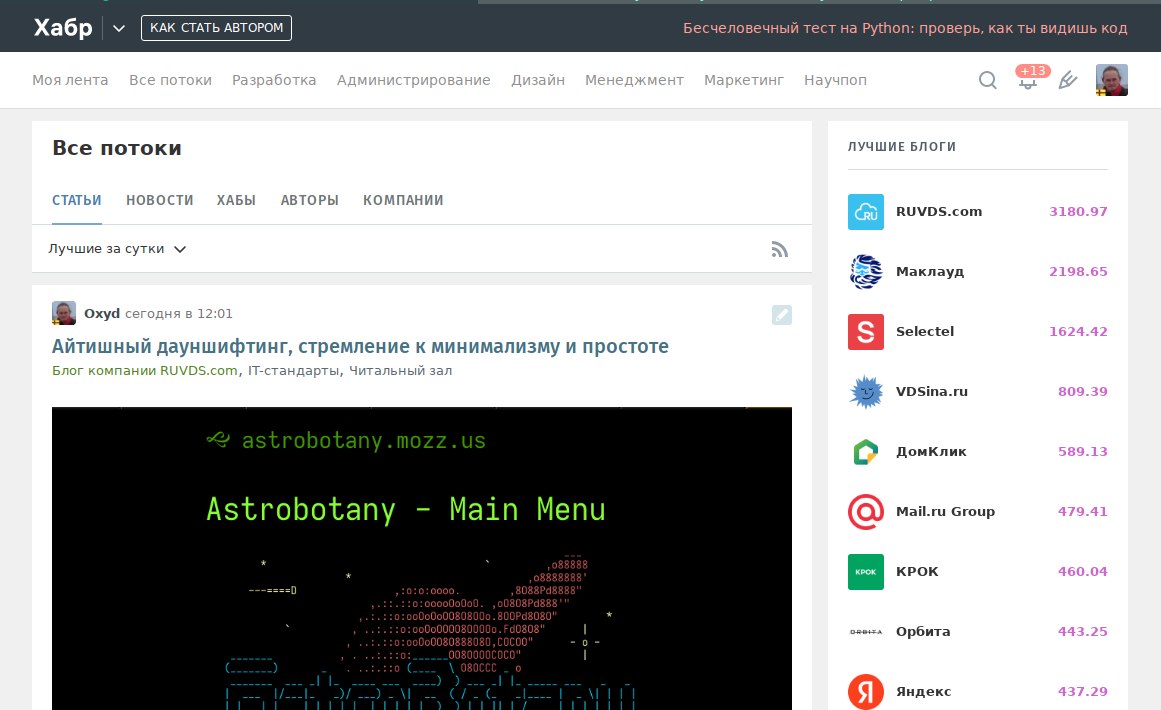Viewport: 1161px width, 710px height.
Task: Click the Mail.ru Group logo icon
Action: point(866,512)
